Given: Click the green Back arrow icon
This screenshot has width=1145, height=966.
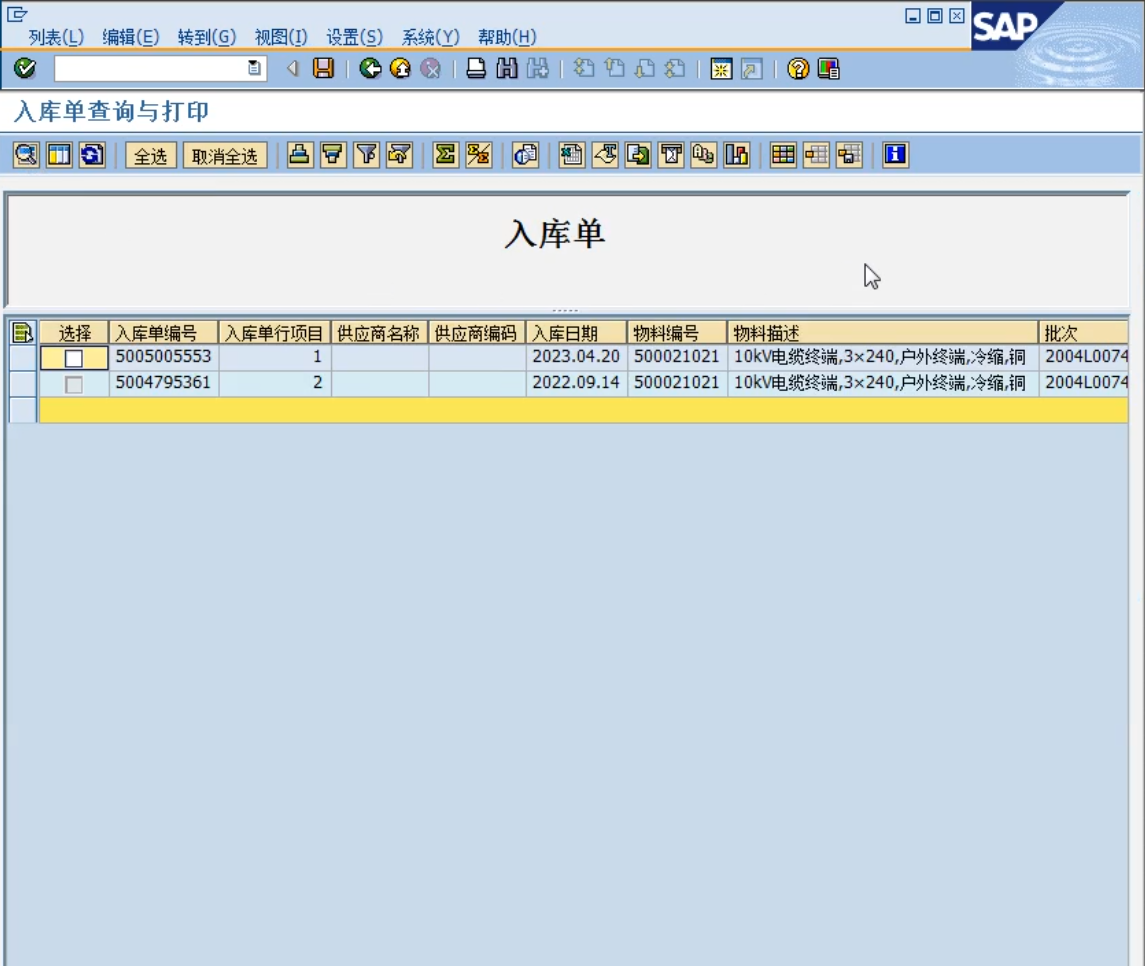Looking at the screenshot, I should tap(370, 68).
